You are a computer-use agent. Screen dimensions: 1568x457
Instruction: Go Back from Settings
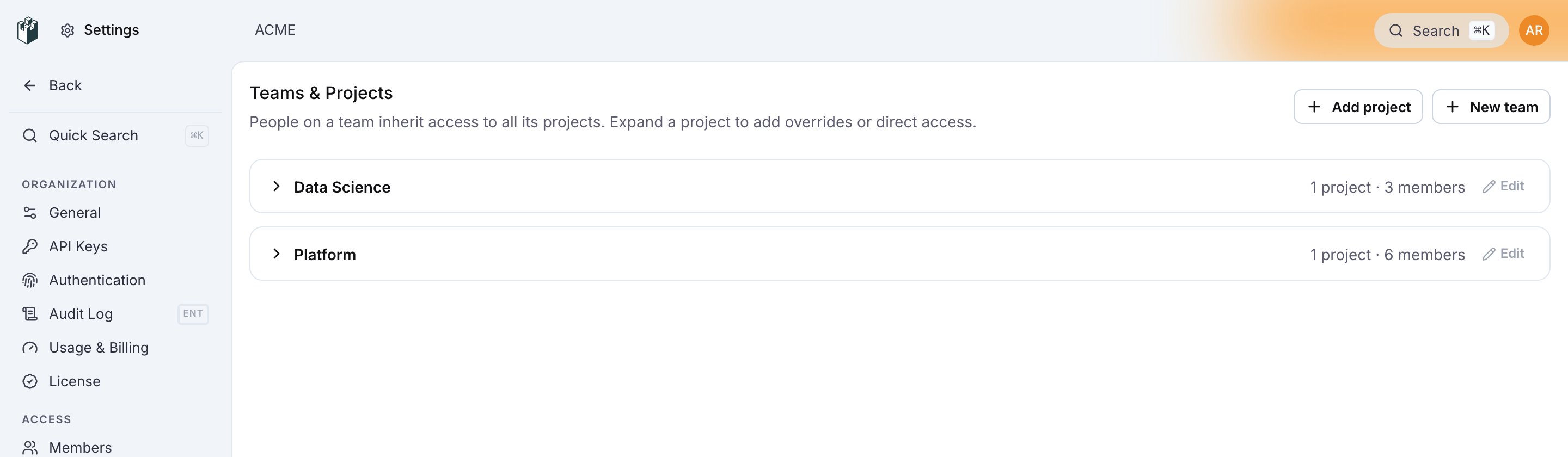pyautogui.click(x=115, y=85)
